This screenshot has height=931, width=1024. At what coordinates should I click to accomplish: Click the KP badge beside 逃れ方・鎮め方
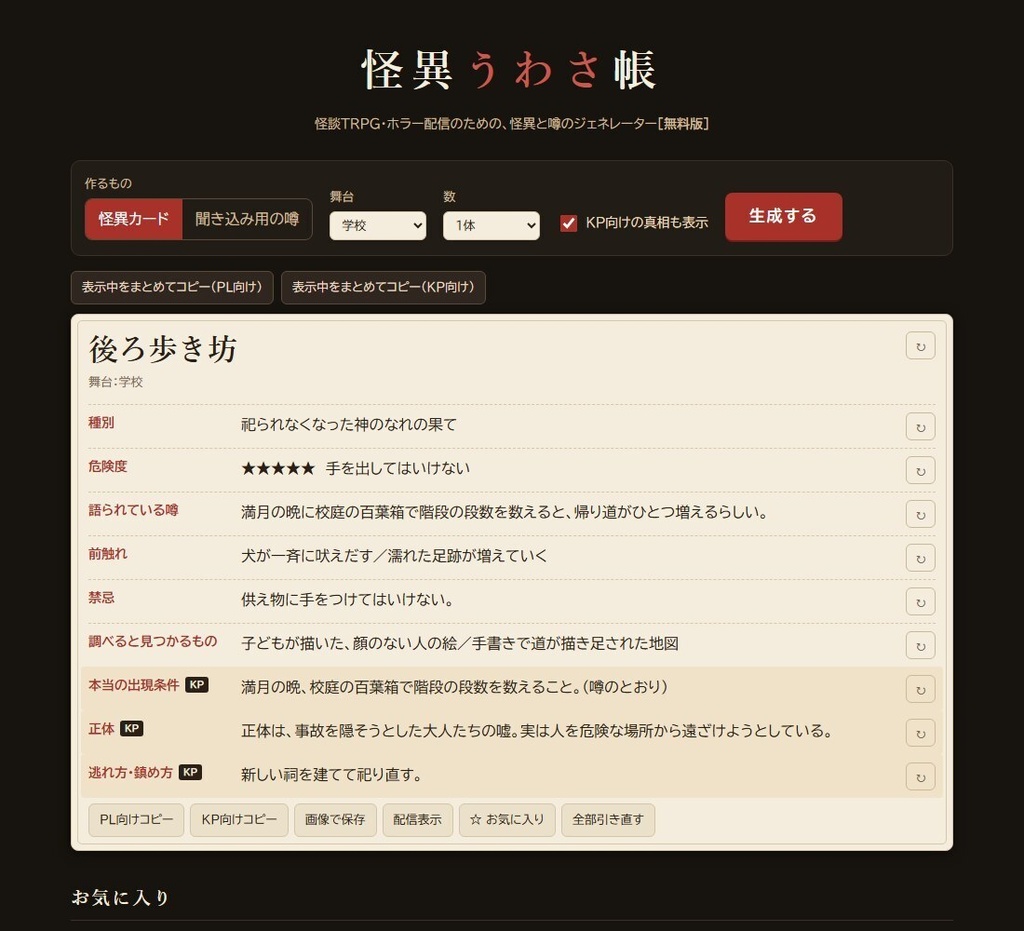click(190, 772)
